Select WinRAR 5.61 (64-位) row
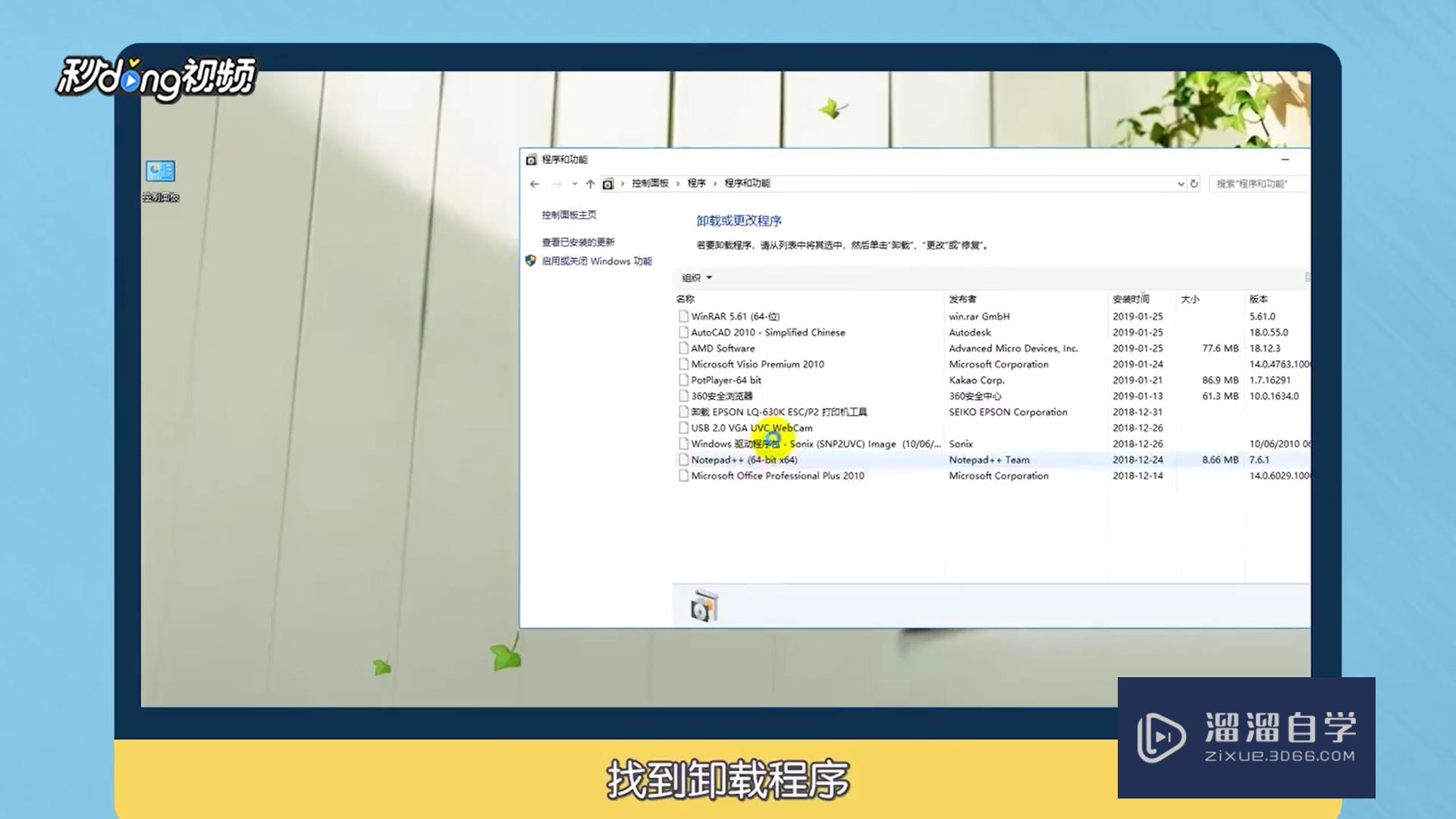The height and width of the screenshot is (819, 1456). 992,316
